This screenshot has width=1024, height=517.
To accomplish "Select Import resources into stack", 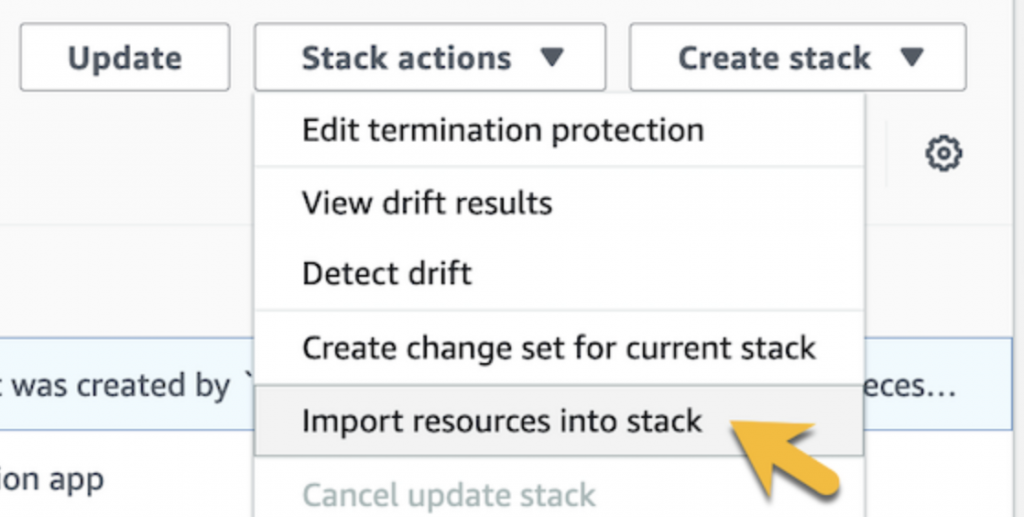I will (x=502, y=421).
